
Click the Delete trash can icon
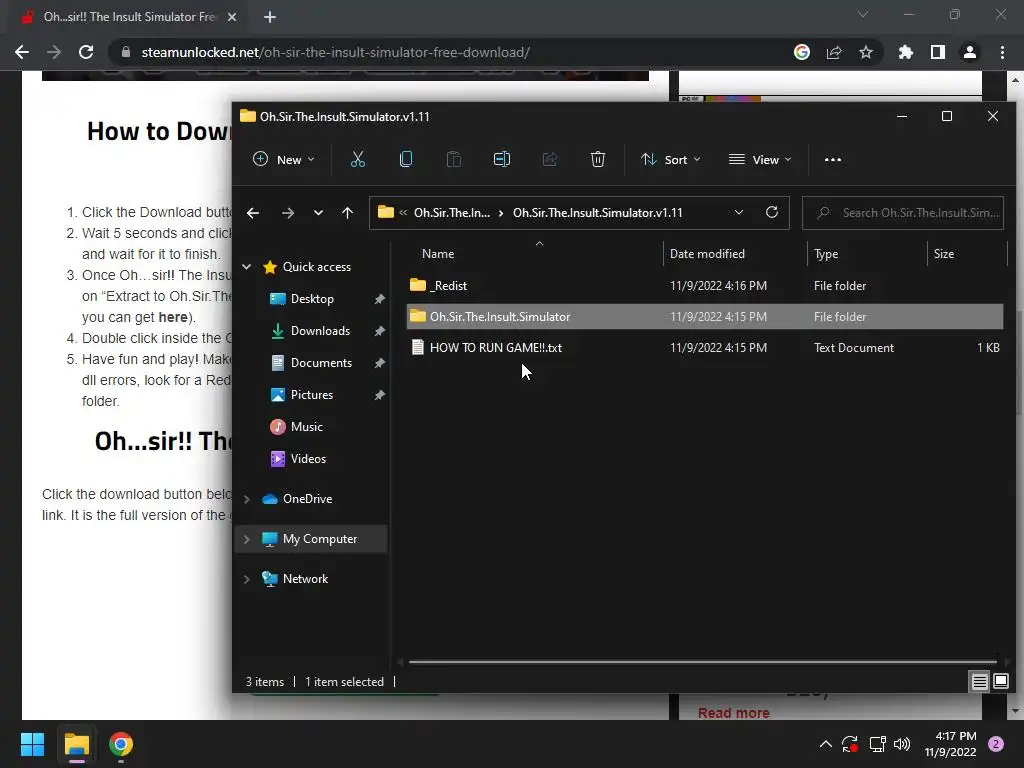[x=598, y=159]
